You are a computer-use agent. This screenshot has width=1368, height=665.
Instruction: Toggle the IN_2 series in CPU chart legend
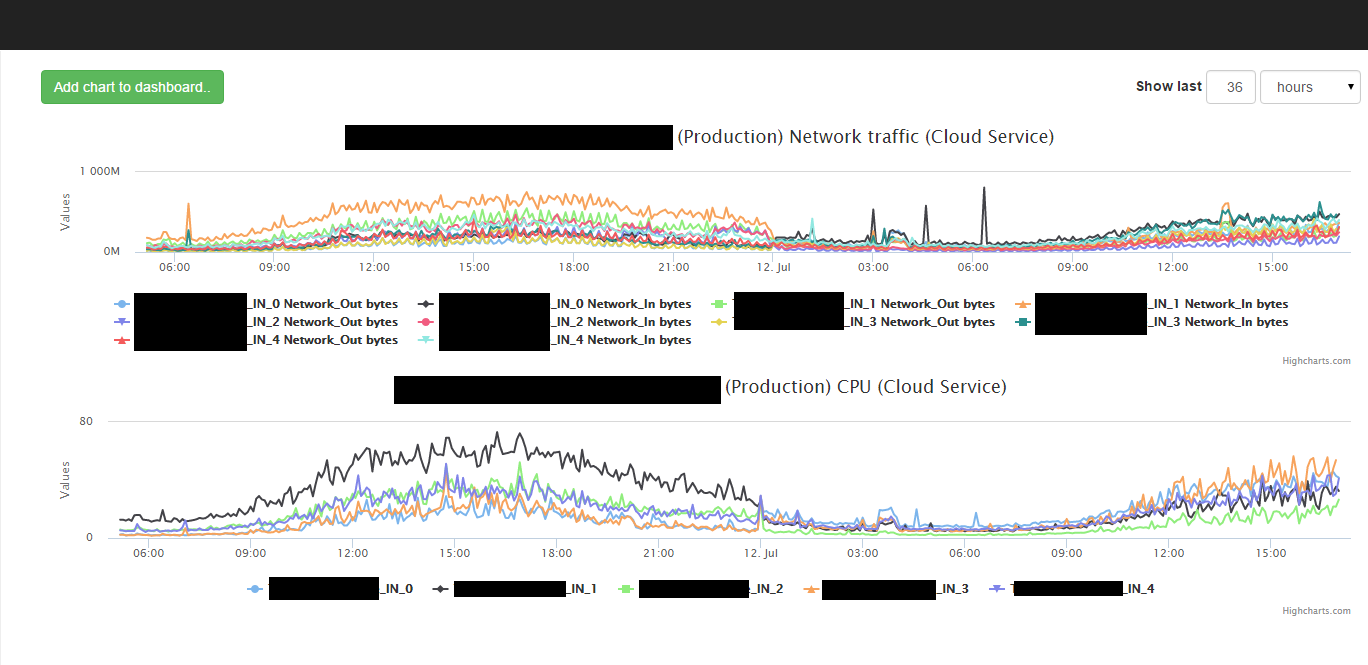(766, 589)
